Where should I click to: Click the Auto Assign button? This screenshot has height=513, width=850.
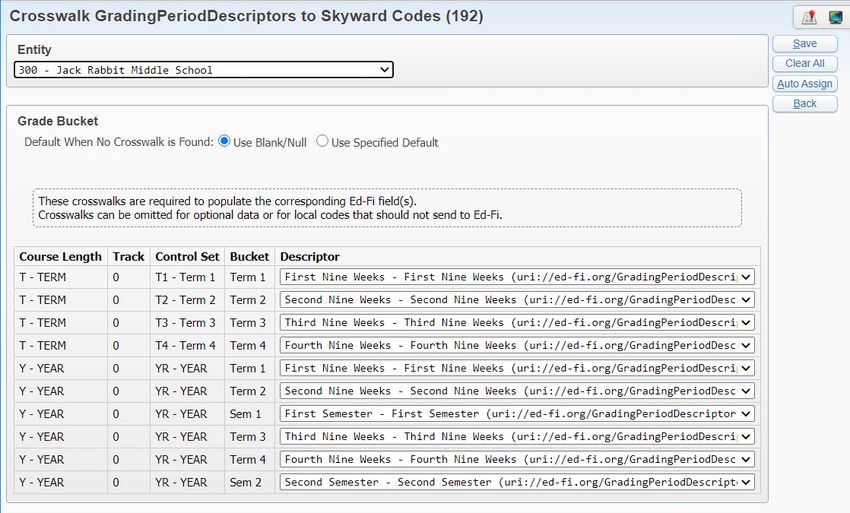tap(804, 84)
